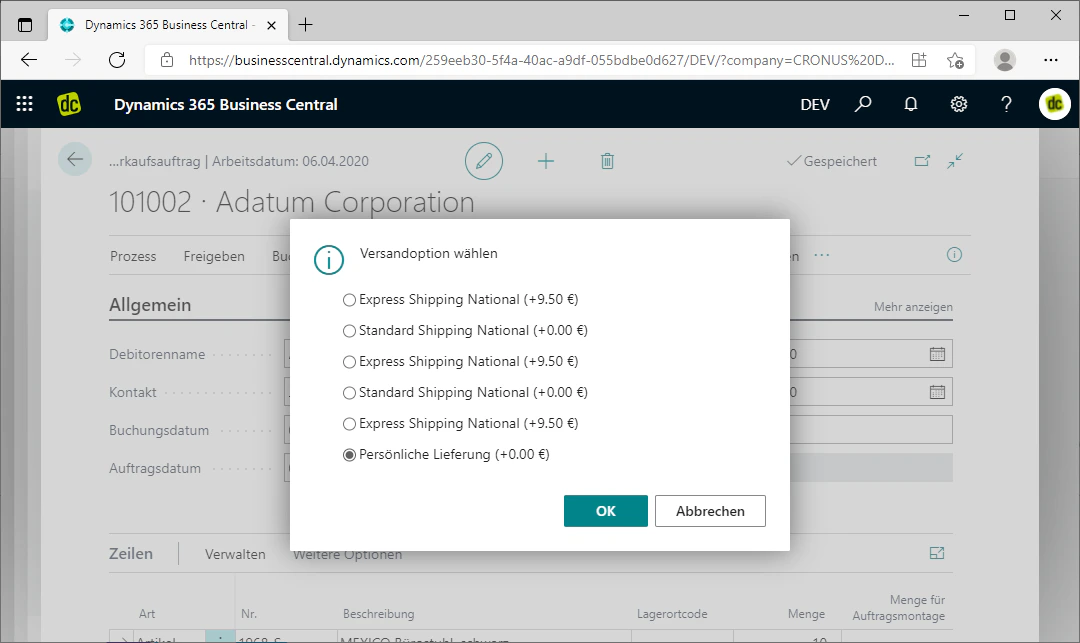1080x643 pixels.
Task: Click the browser refresh icon
Action: 117,60
